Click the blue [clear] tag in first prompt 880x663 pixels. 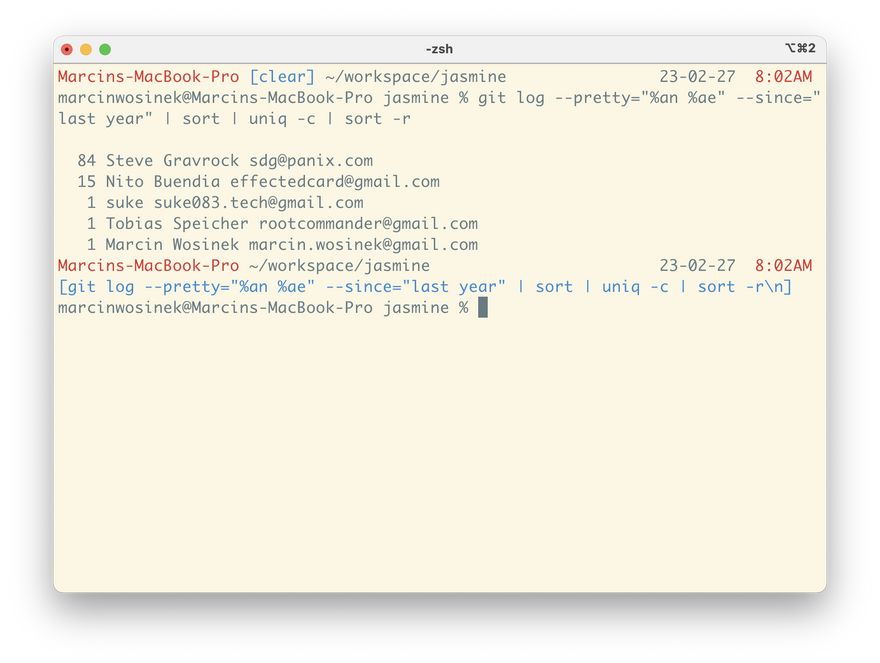pos(282,77)
